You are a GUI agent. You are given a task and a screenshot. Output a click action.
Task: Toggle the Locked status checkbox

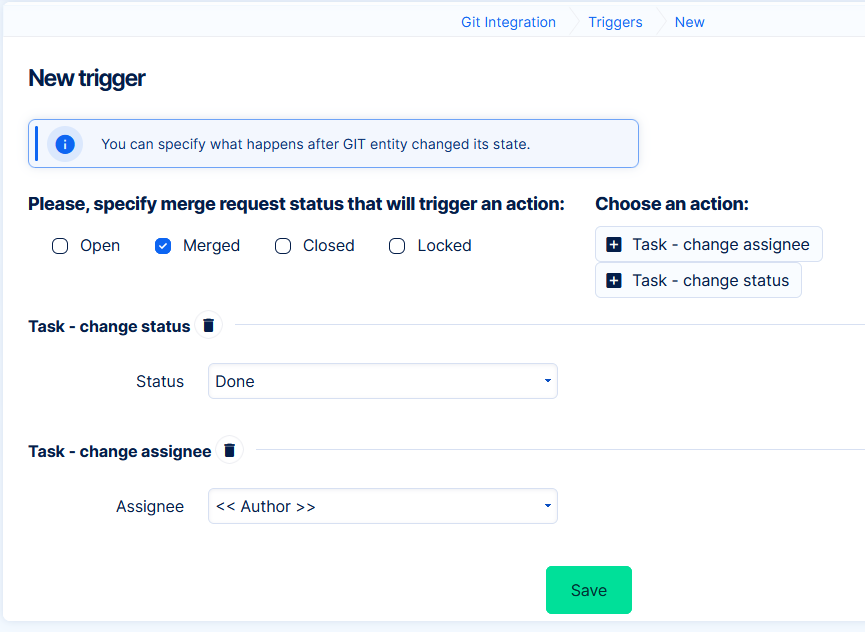click(397, 246)
